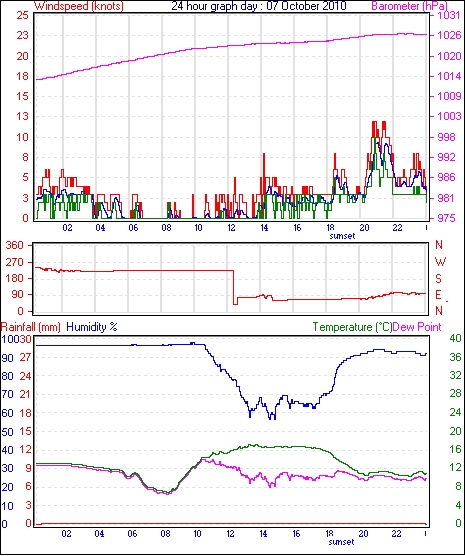465x556 pixels.
Task: Click the Windspeed (knots) axis title
Action: (78, 6)
